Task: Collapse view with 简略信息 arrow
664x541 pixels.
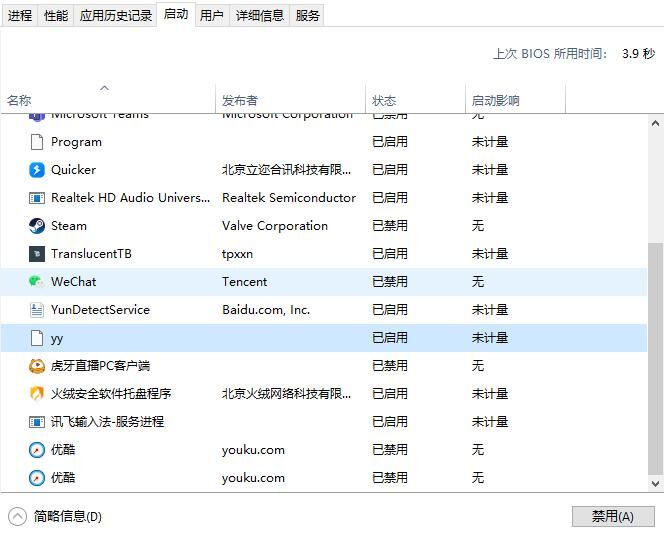Action: tap(17, 516)
